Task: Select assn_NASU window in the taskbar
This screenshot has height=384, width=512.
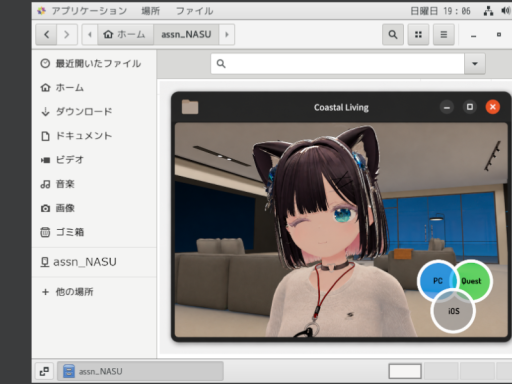Action: [x=140, y=371]
